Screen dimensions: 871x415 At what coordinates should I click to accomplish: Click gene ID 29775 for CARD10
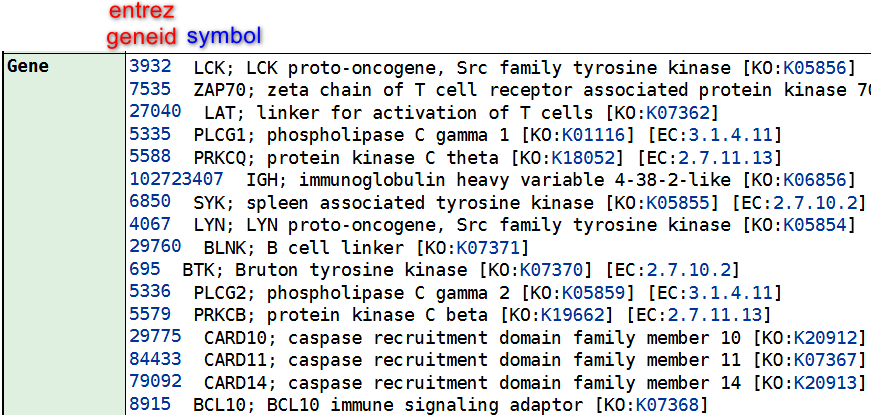coord(156,336)
